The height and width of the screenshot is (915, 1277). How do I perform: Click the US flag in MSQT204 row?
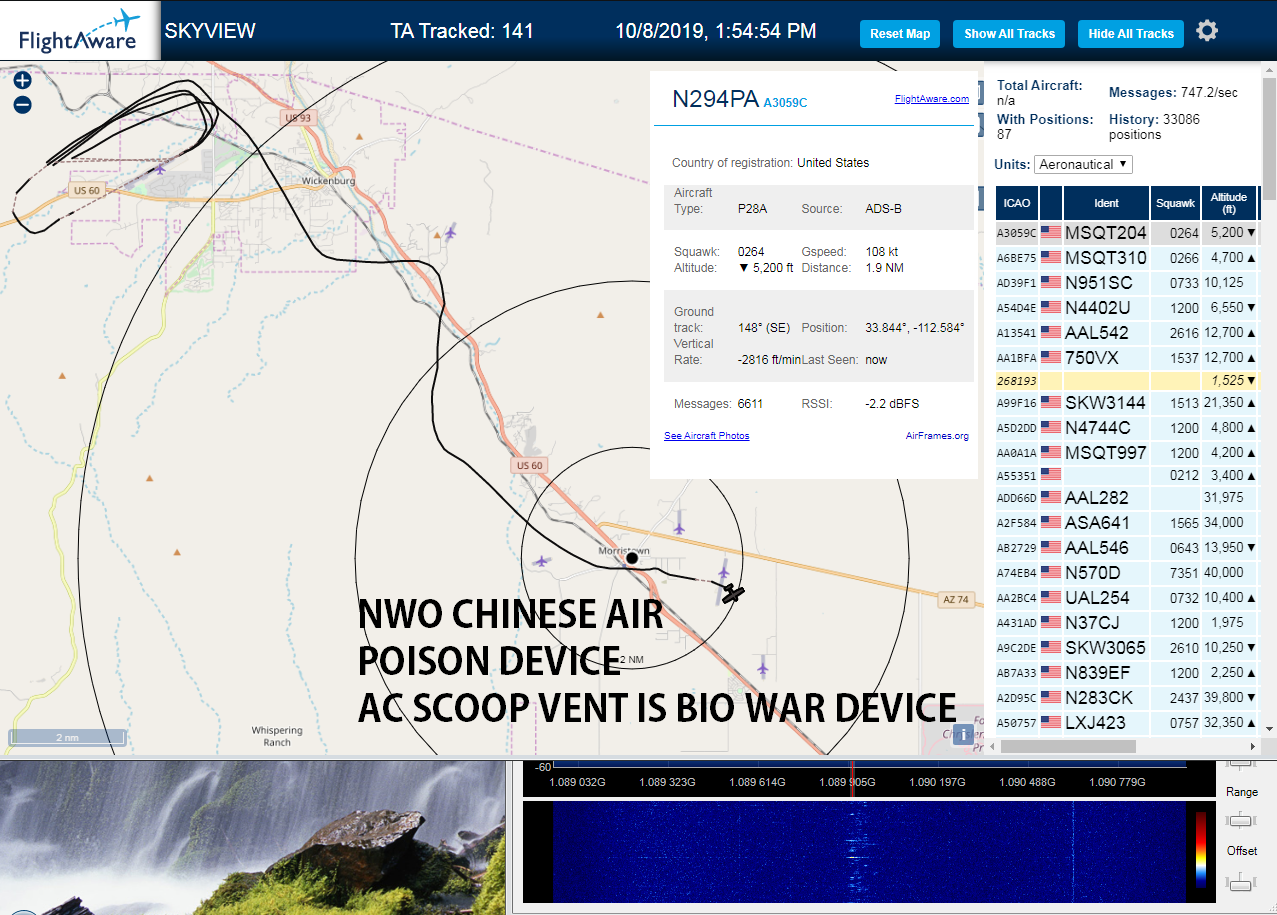(1050, 232)
